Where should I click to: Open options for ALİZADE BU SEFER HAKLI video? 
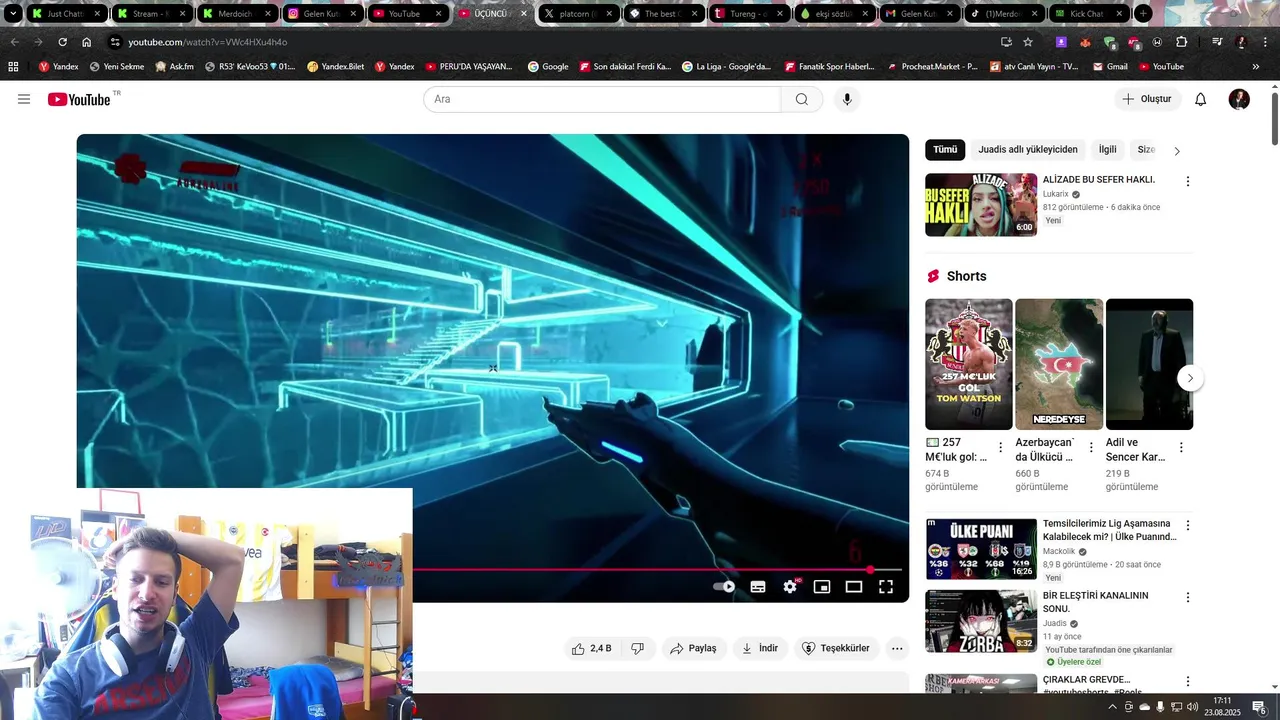[x=1188, y=181]
